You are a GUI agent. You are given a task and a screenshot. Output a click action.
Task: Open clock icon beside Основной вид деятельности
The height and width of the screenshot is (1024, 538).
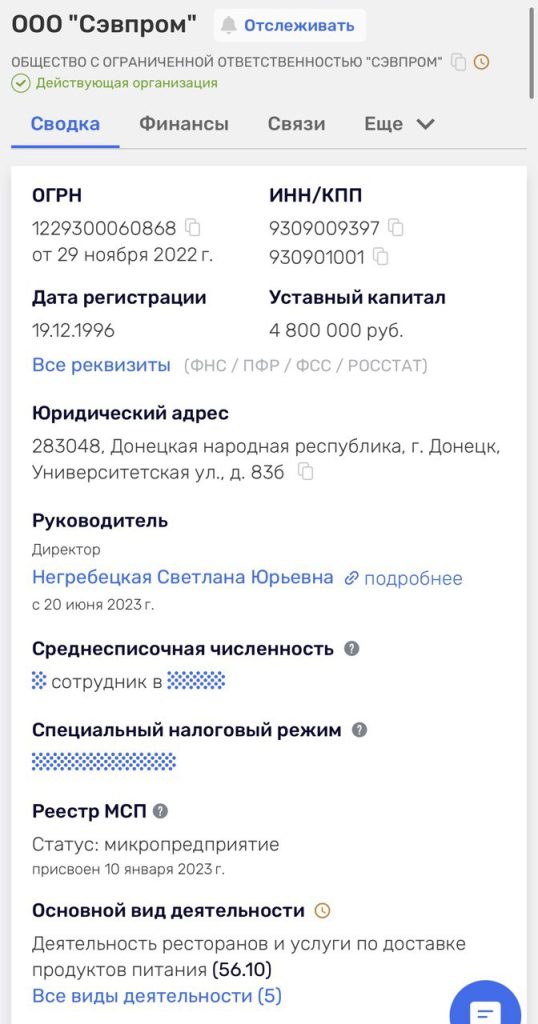pos(323,910)
